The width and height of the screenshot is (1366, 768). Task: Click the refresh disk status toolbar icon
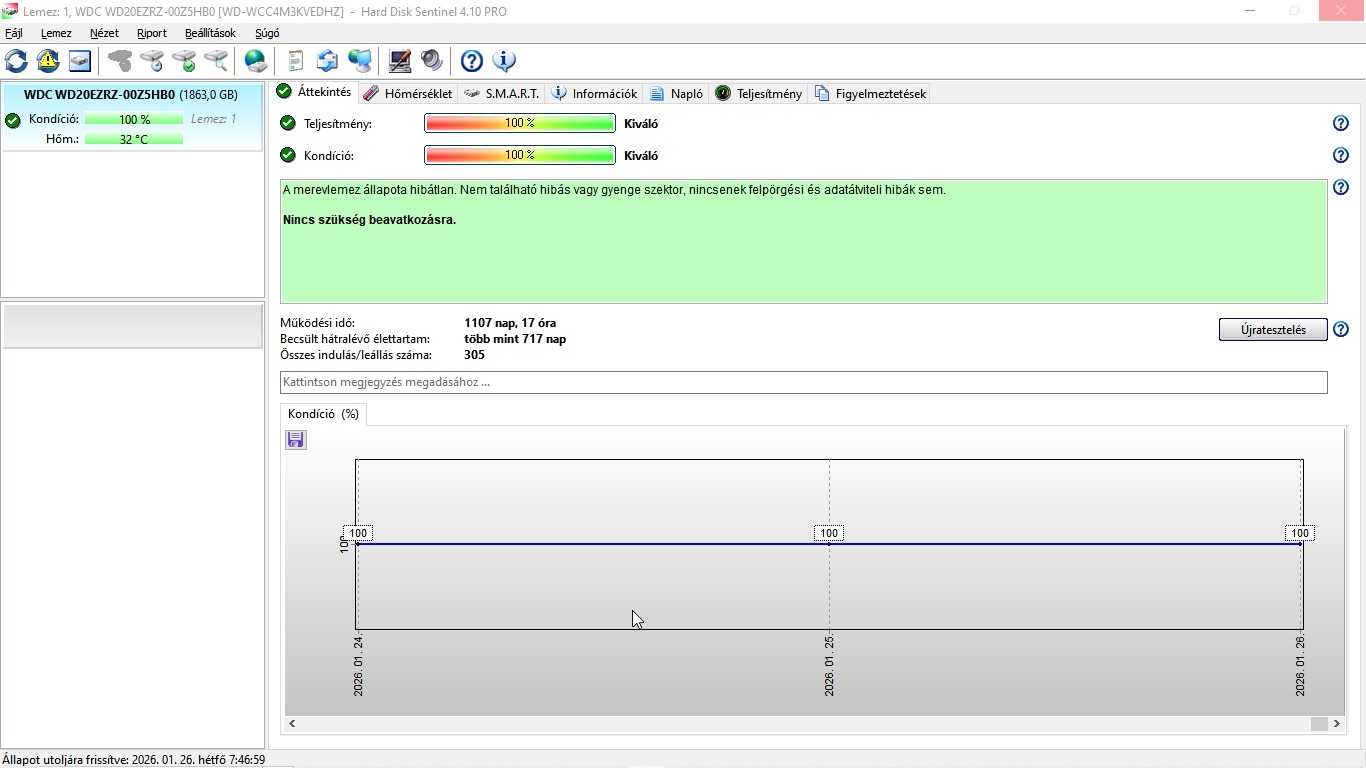click(16, 61)
